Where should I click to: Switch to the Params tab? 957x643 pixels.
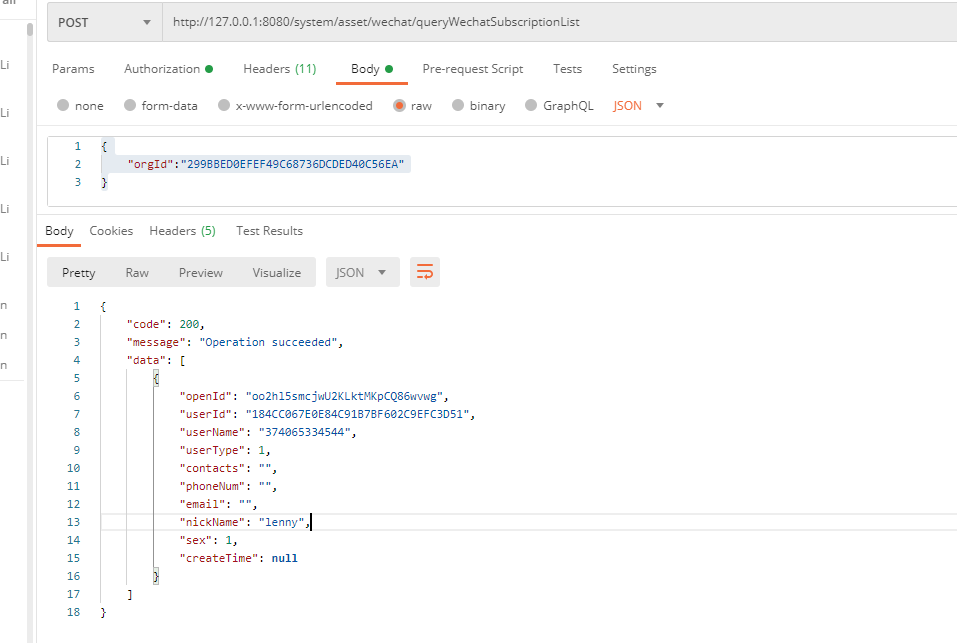[x=73, y=69]
